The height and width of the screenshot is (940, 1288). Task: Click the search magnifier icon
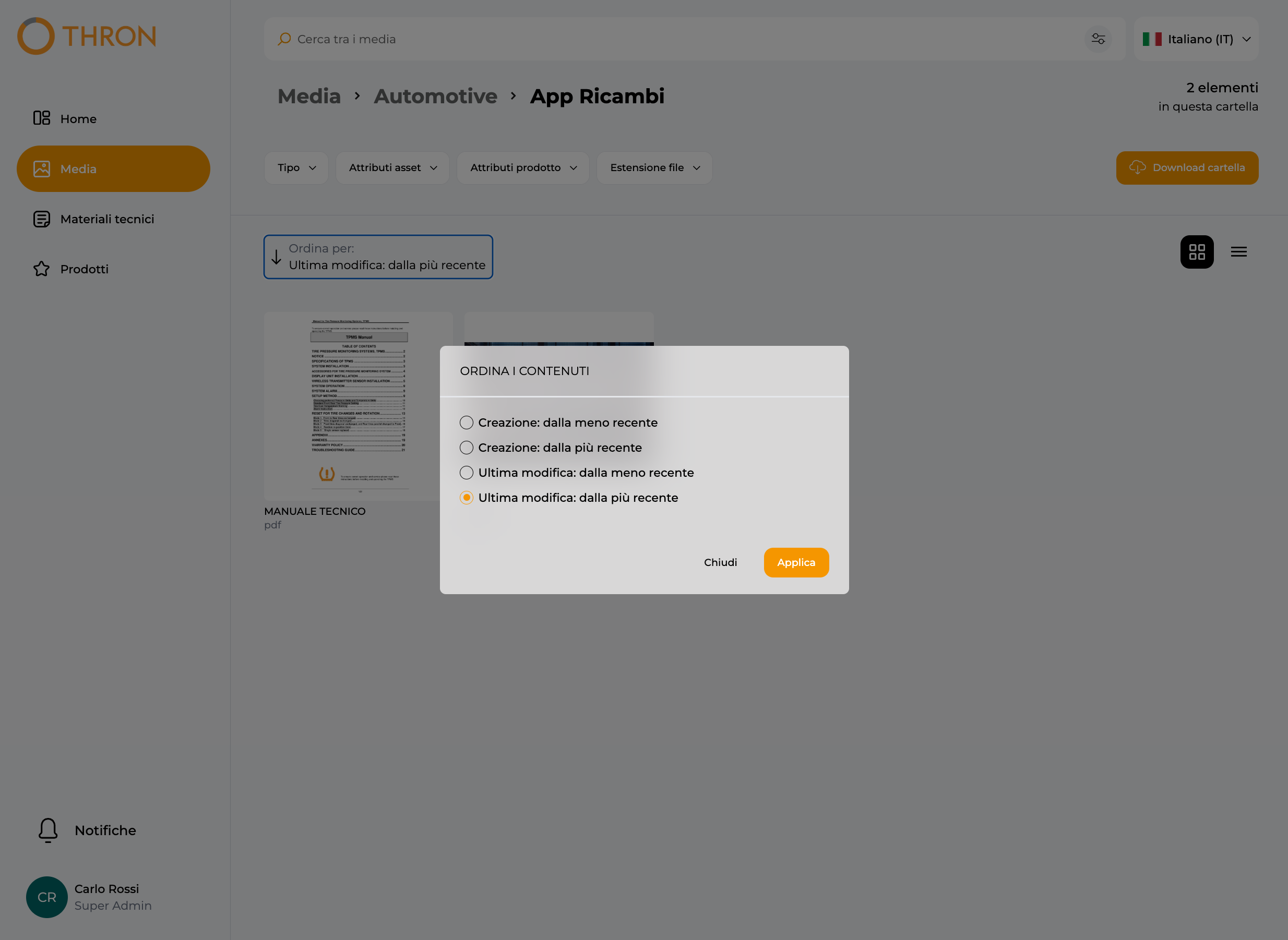284,39
